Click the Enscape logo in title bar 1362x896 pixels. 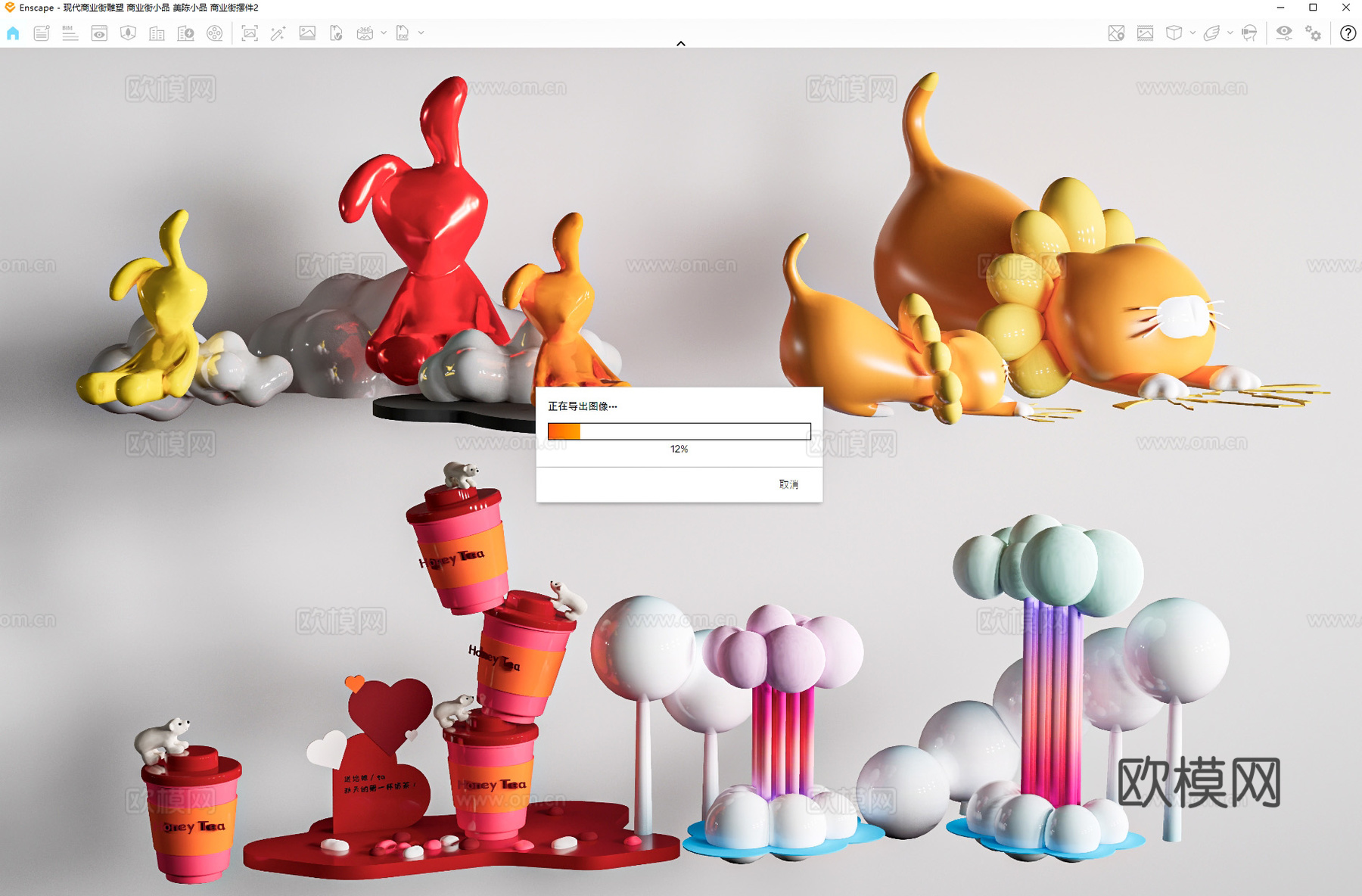pos(10,8)
